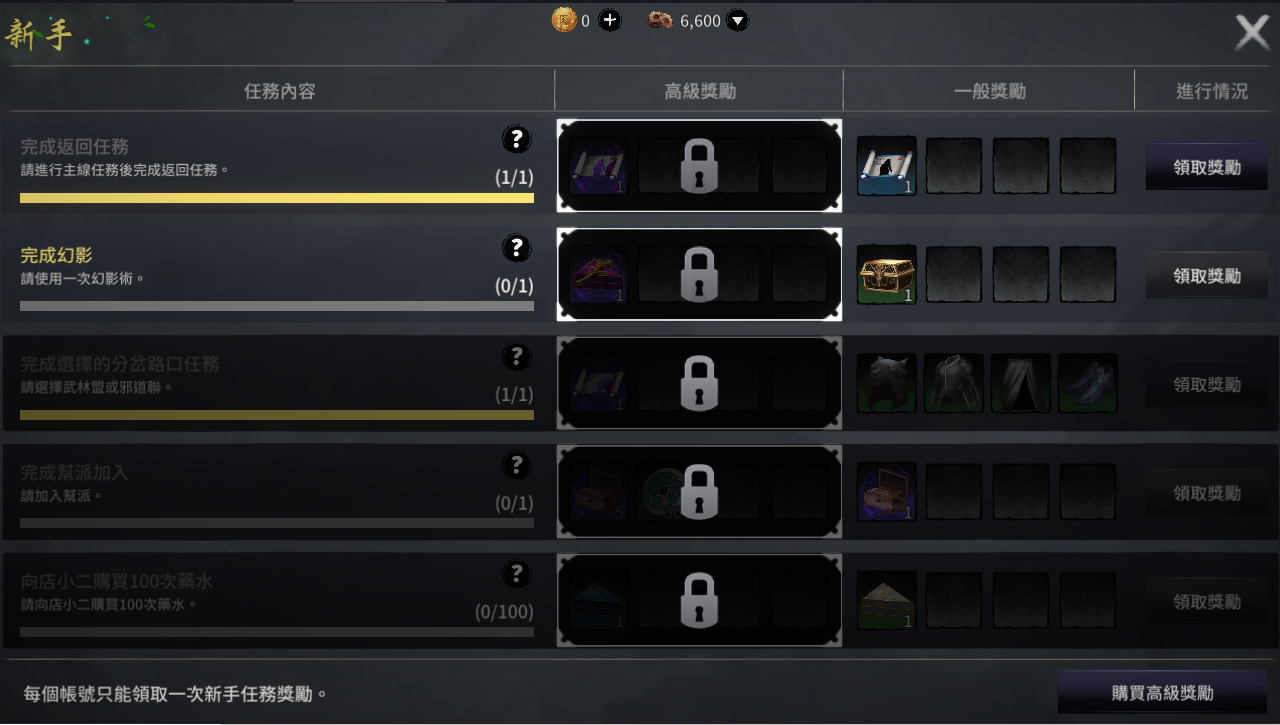Viewport: 1280px width, 725px height.
Task: Select the 一般獎勵 column header
Action: pos(990,91)
